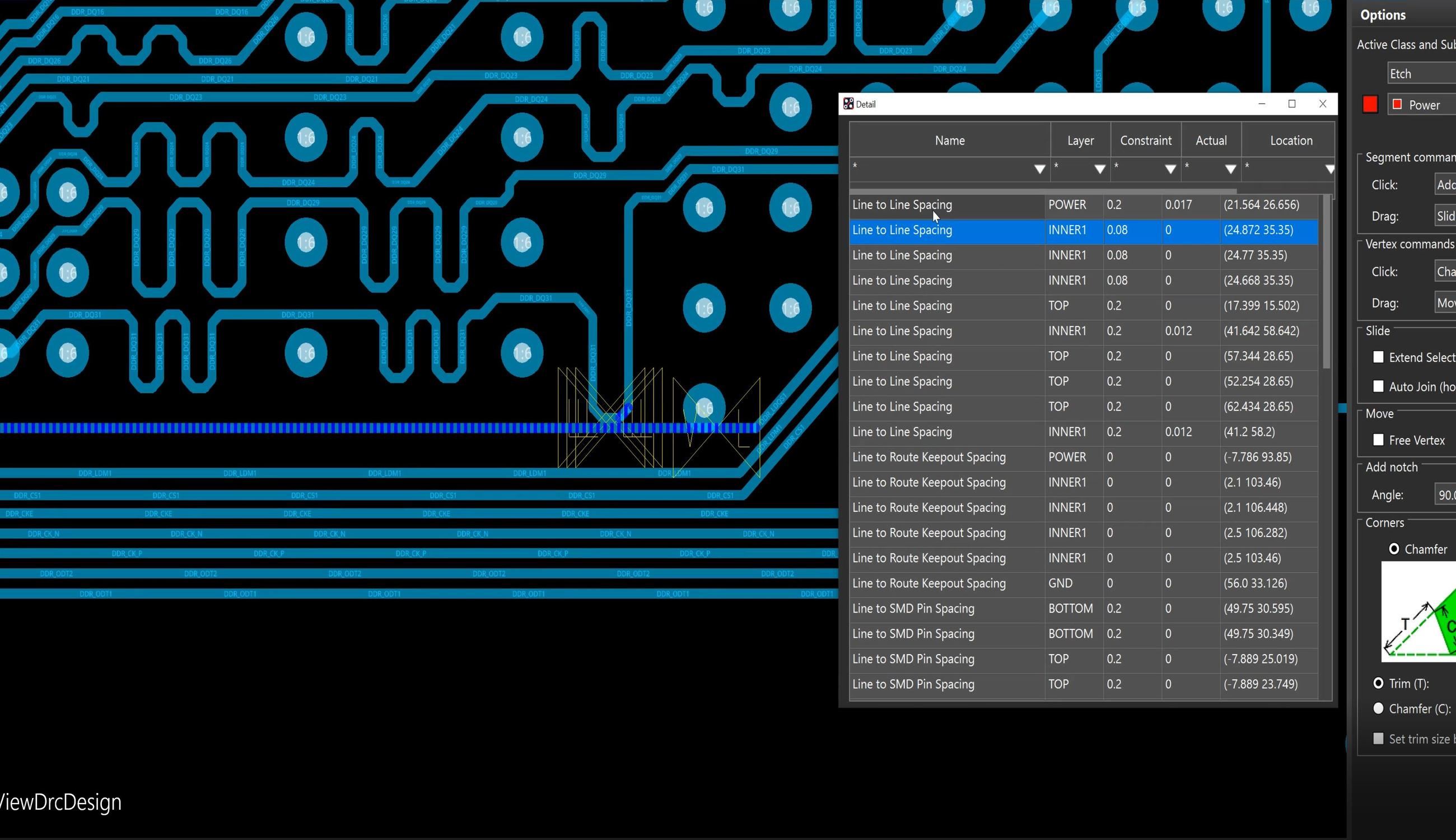Select the row at location (-7.889 23.749)
Screen dimensions: 1456x840
(1084, 684)
